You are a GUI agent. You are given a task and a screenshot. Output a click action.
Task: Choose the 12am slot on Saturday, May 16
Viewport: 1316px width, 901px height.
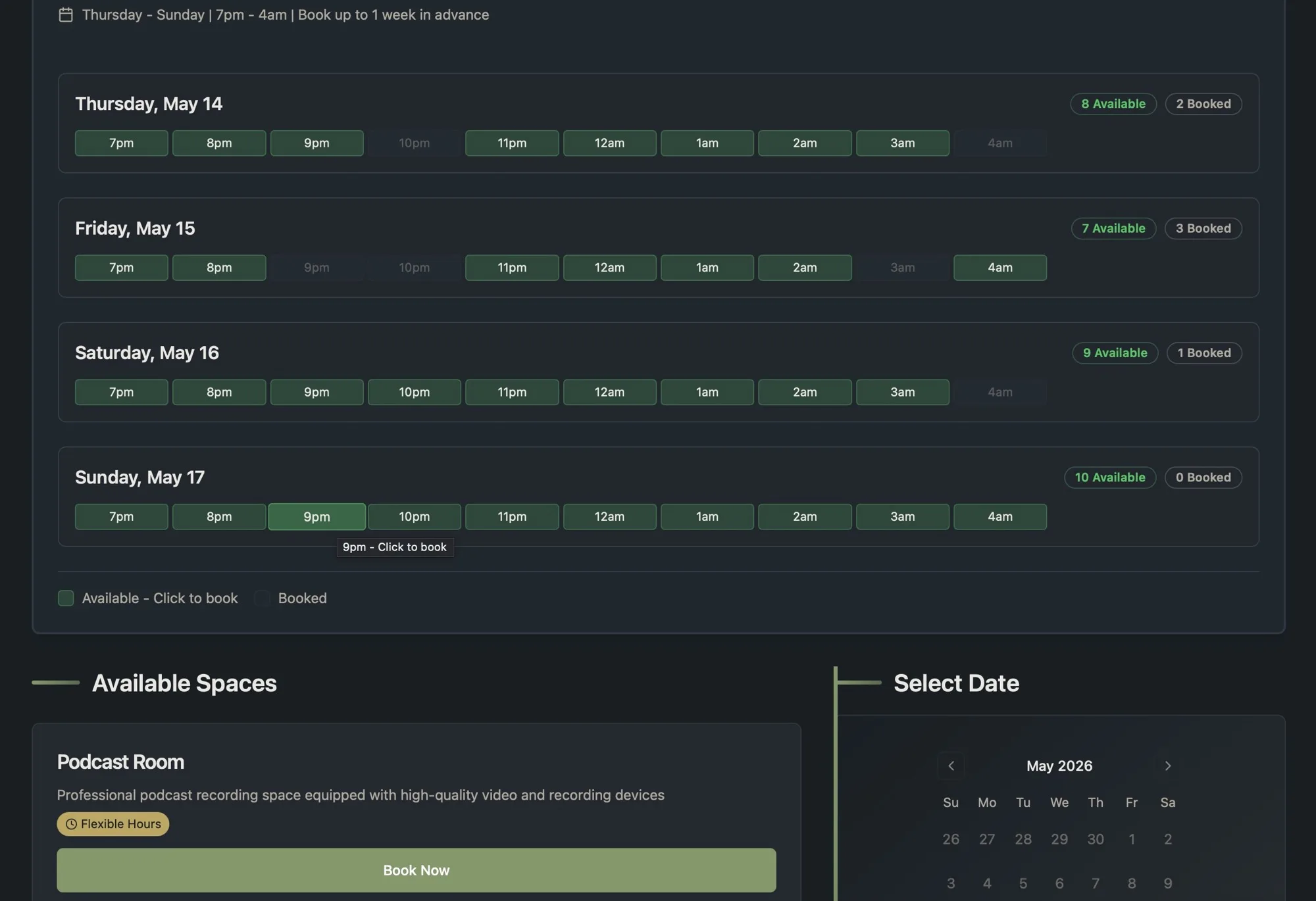tap(609, 392)
